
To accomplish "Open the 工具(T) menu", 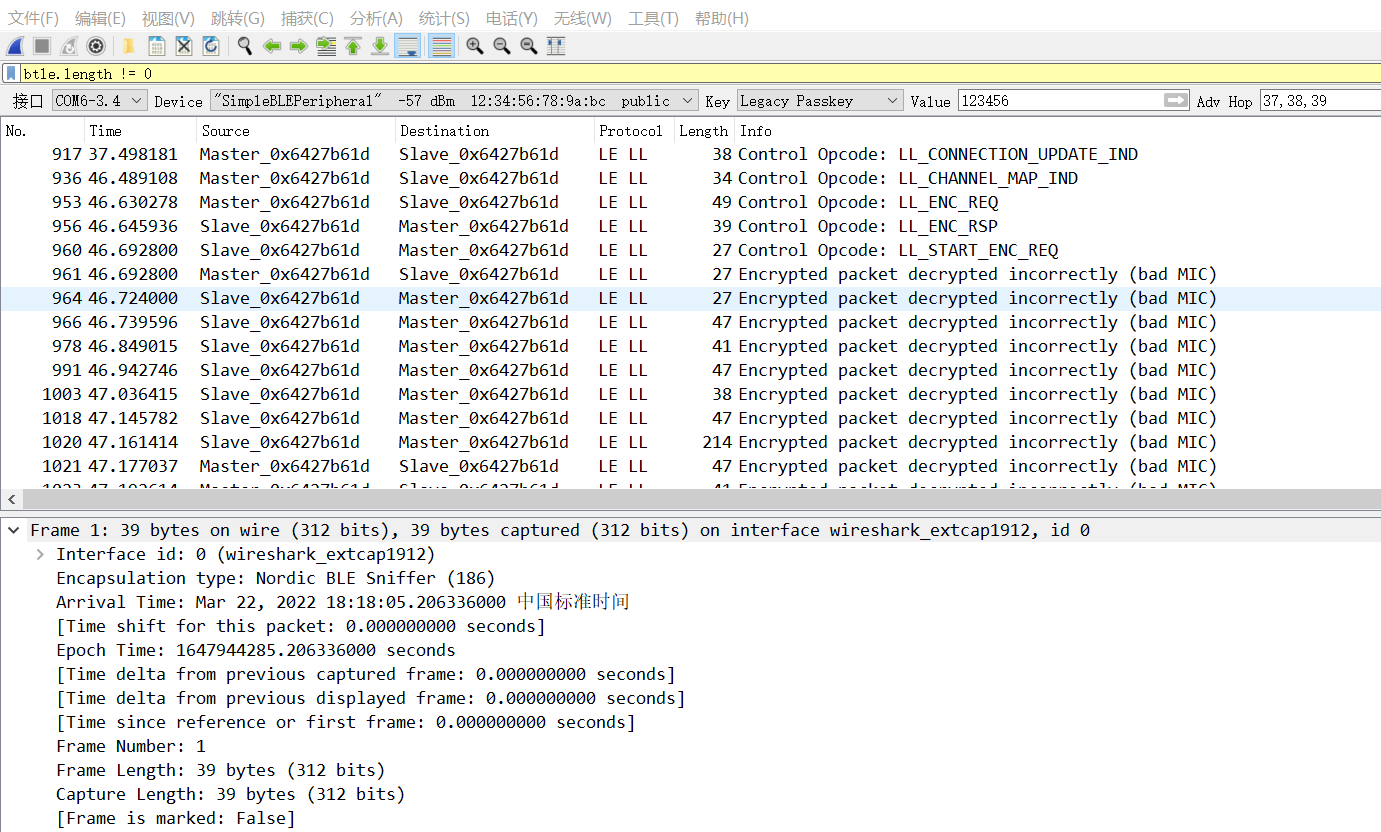I will [653, 18].
